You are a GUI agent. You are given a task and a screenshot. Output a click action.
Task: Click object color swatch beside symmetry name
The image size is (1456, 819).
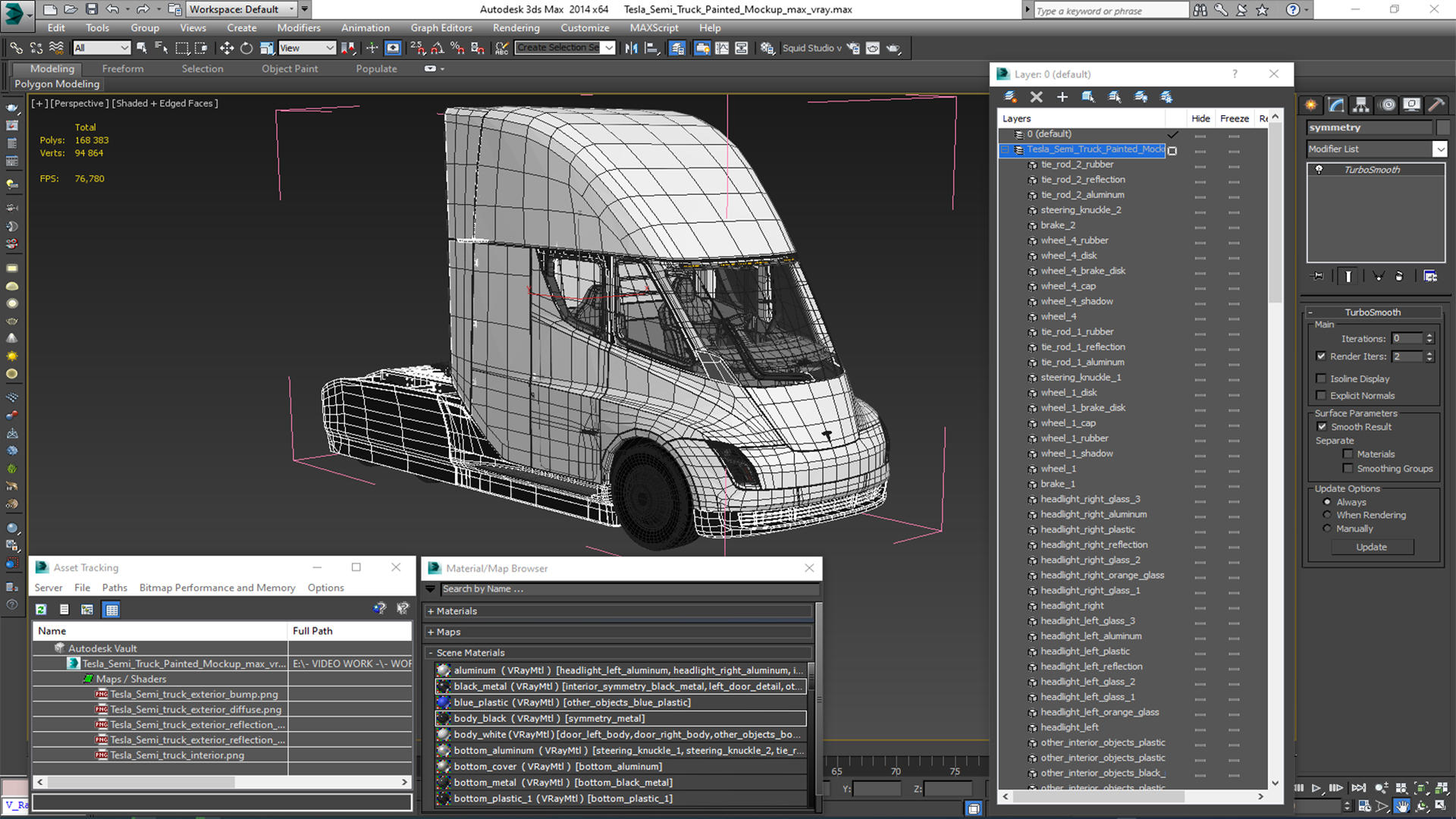pyautogui.click(x=1443, y=127)
